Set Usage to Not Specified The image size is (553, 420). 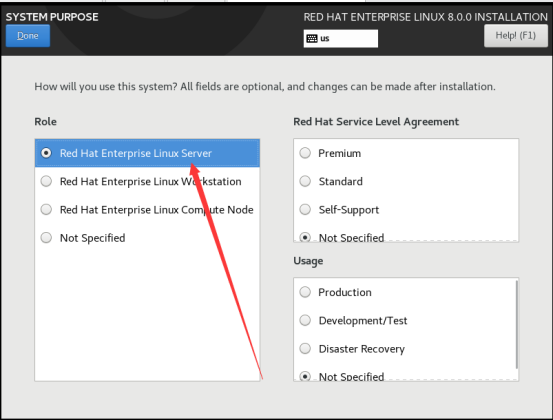(x=405, y=376)
